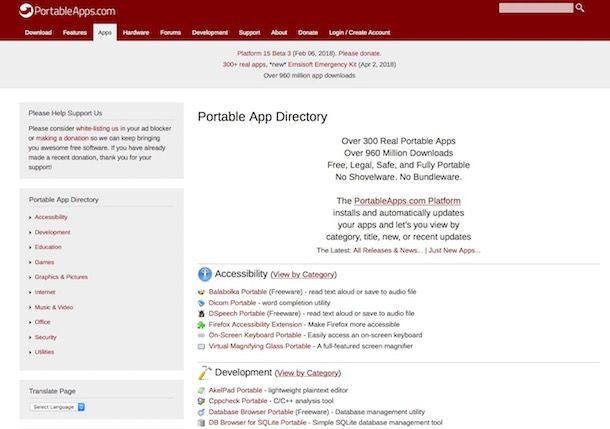
Task: Open the DSpeech Portable link
Action: coord(237,313)
